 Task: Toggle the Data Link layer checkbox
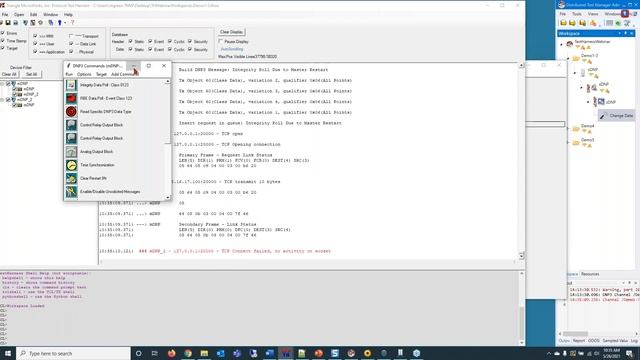coord(71,44)
